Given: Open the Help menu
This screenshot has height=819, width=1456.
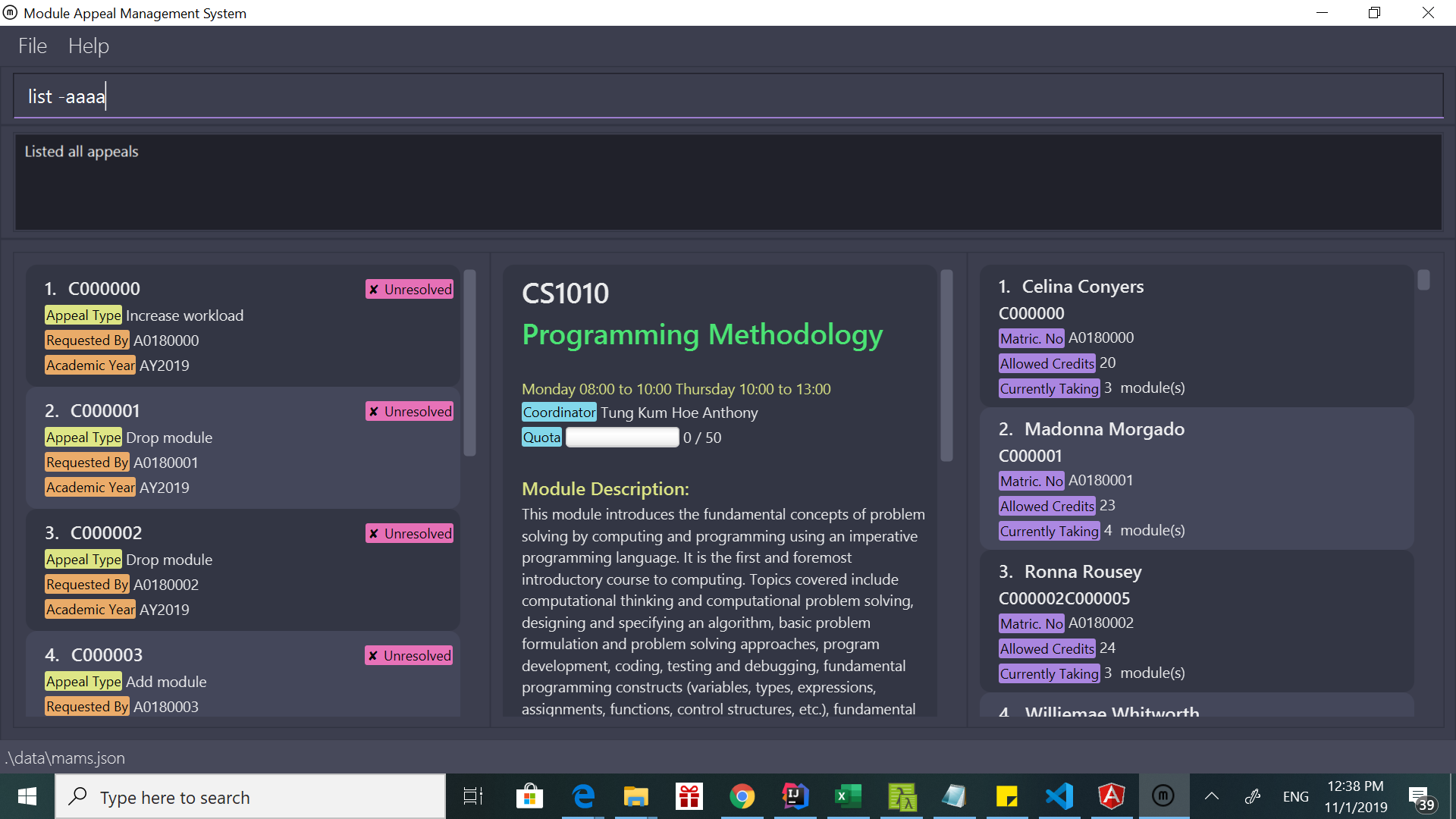Looking at the screenshot, I should [89, 46].
